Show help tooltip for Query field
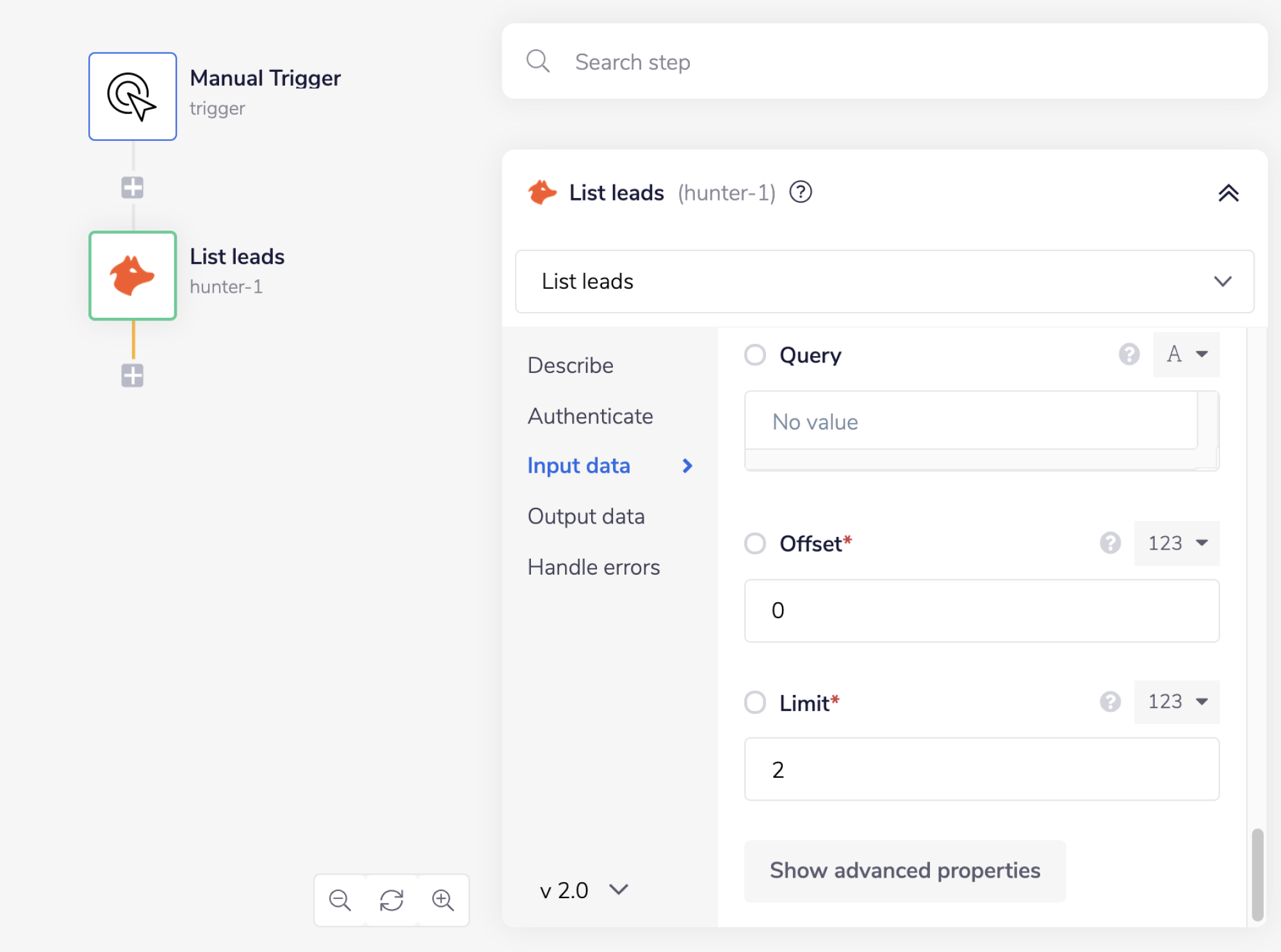This screenshot has width=1281, height=952. click(1129, 354)
